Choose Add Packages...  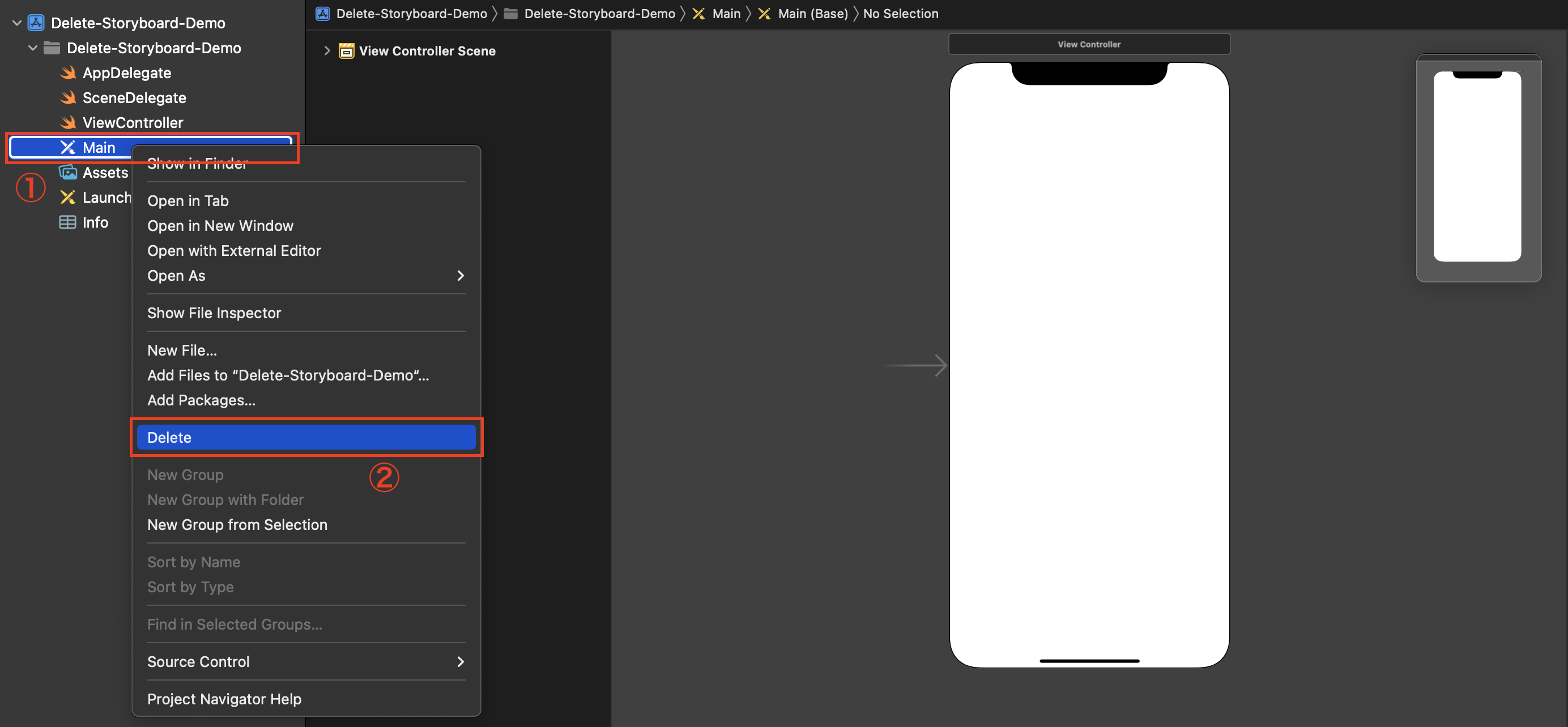tap(306, 401)
